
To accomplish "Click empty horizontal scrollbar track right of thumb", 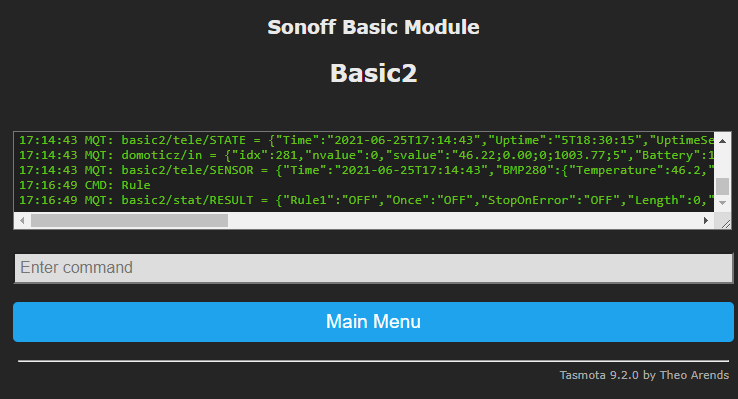I will [x=463, y=220].
